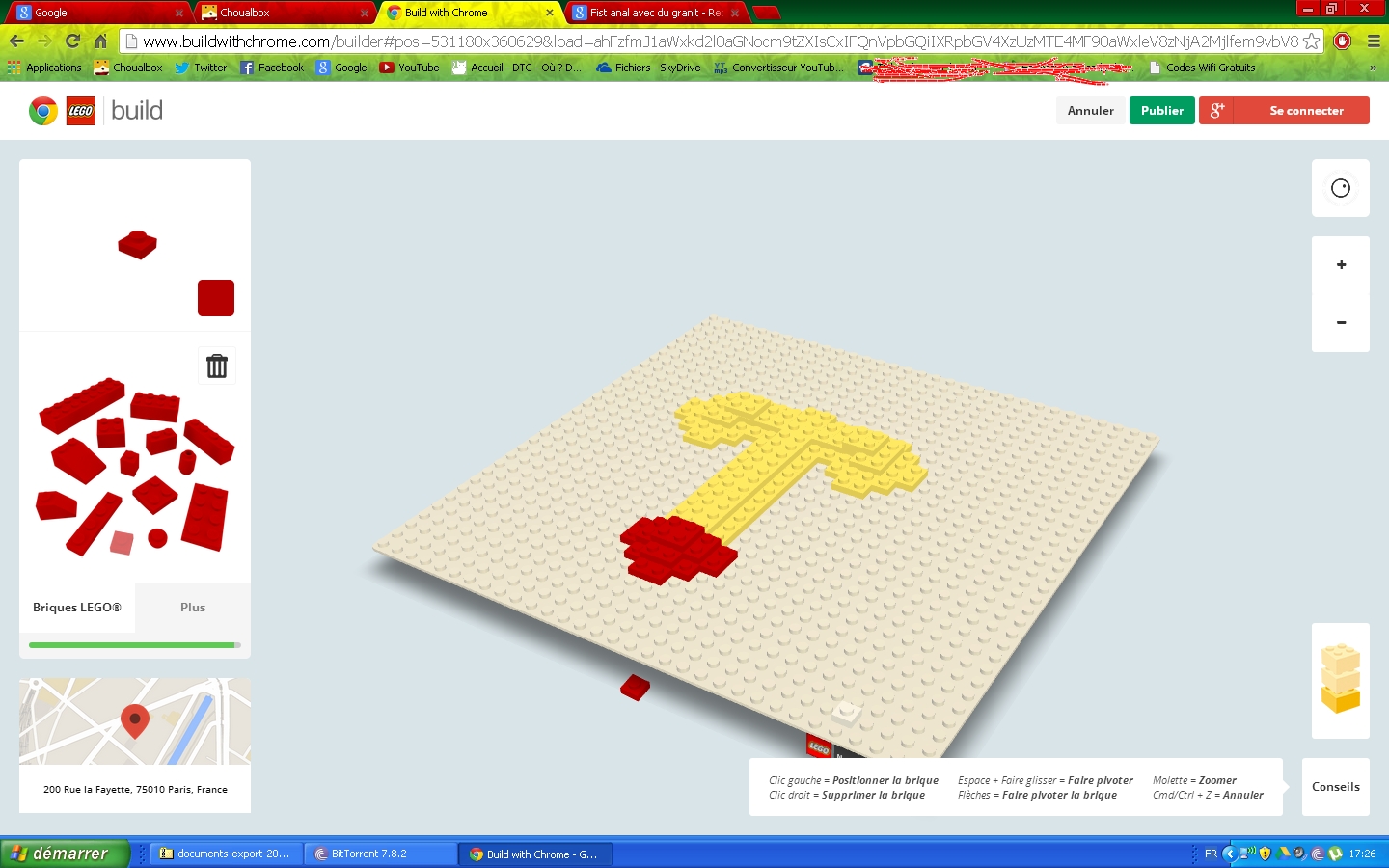Switch to the Plus tab
This screenshot has height=868, width=1389.
[x=193, y=608]
